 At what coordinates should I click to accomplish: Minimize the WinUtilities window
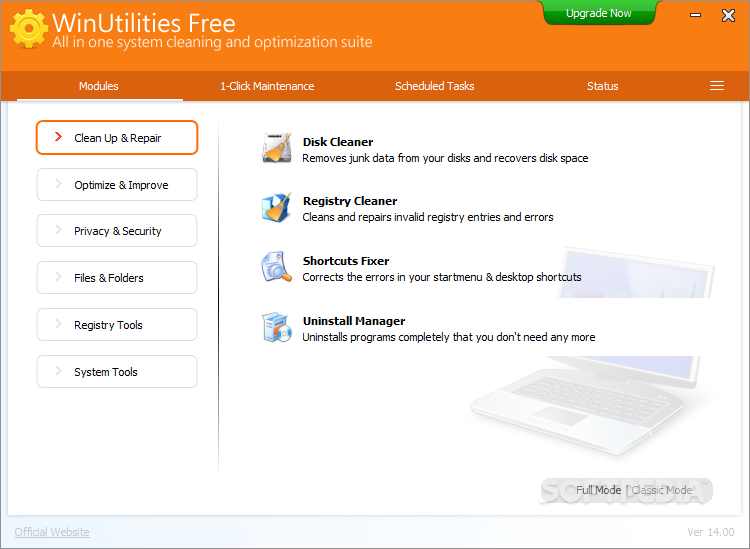(x=695, y=15)
